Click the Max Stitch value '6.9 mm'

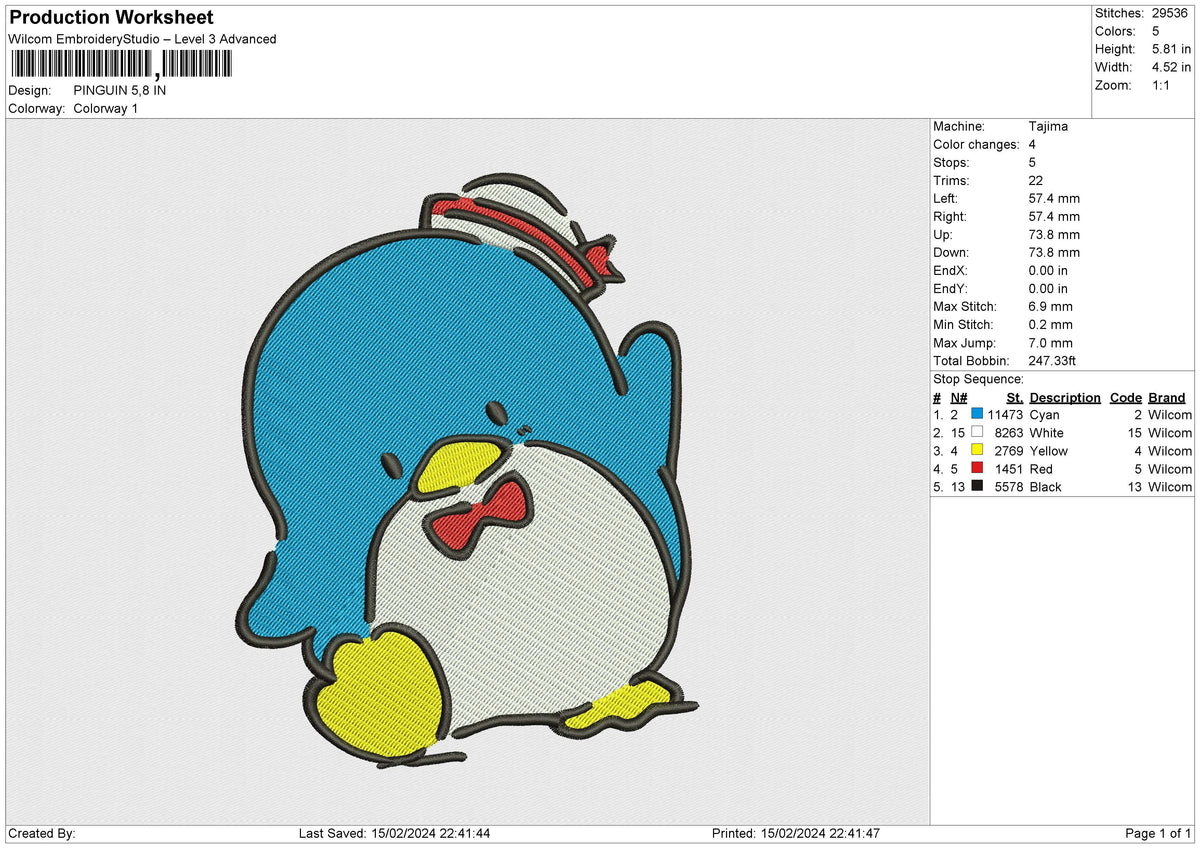(x=1050, y=306)
